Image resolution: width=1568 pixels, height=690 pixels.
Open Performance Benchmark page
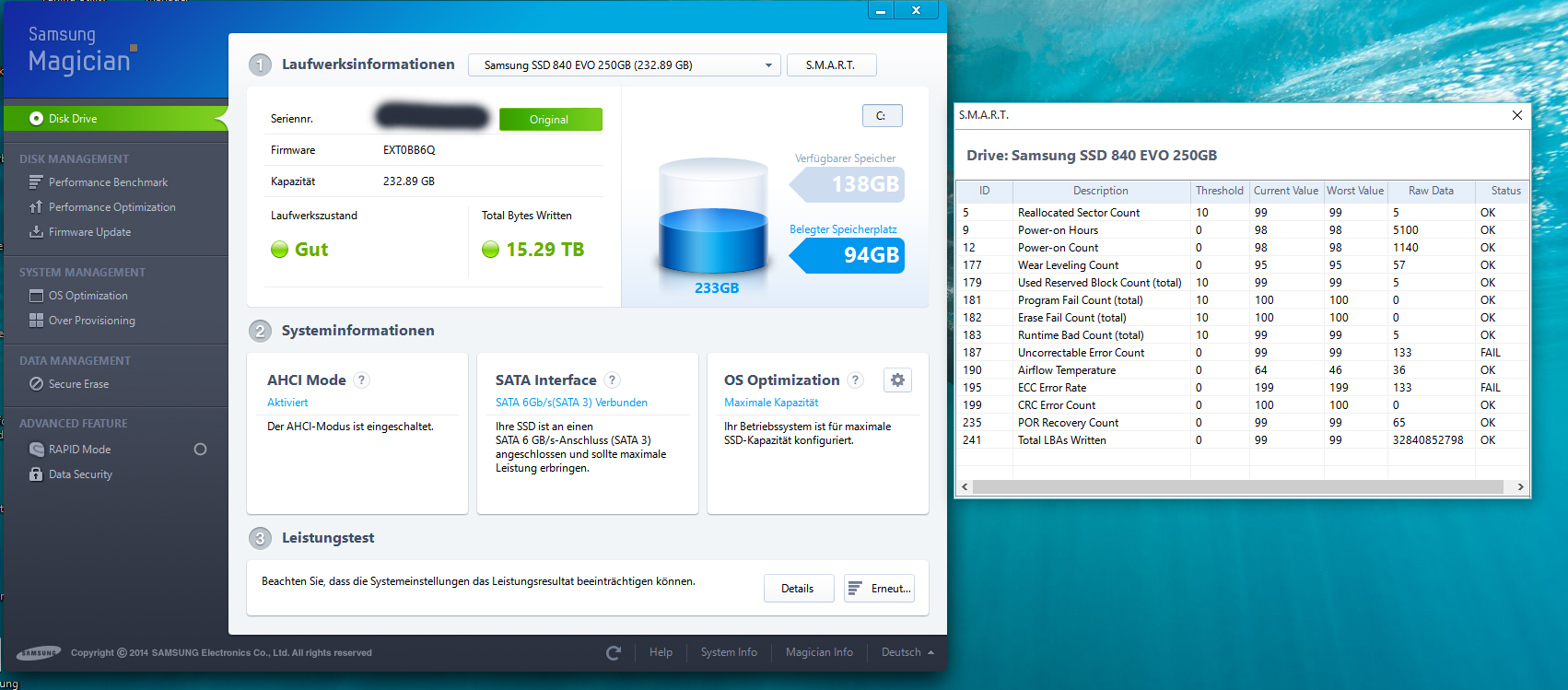[x=108, y=182]
